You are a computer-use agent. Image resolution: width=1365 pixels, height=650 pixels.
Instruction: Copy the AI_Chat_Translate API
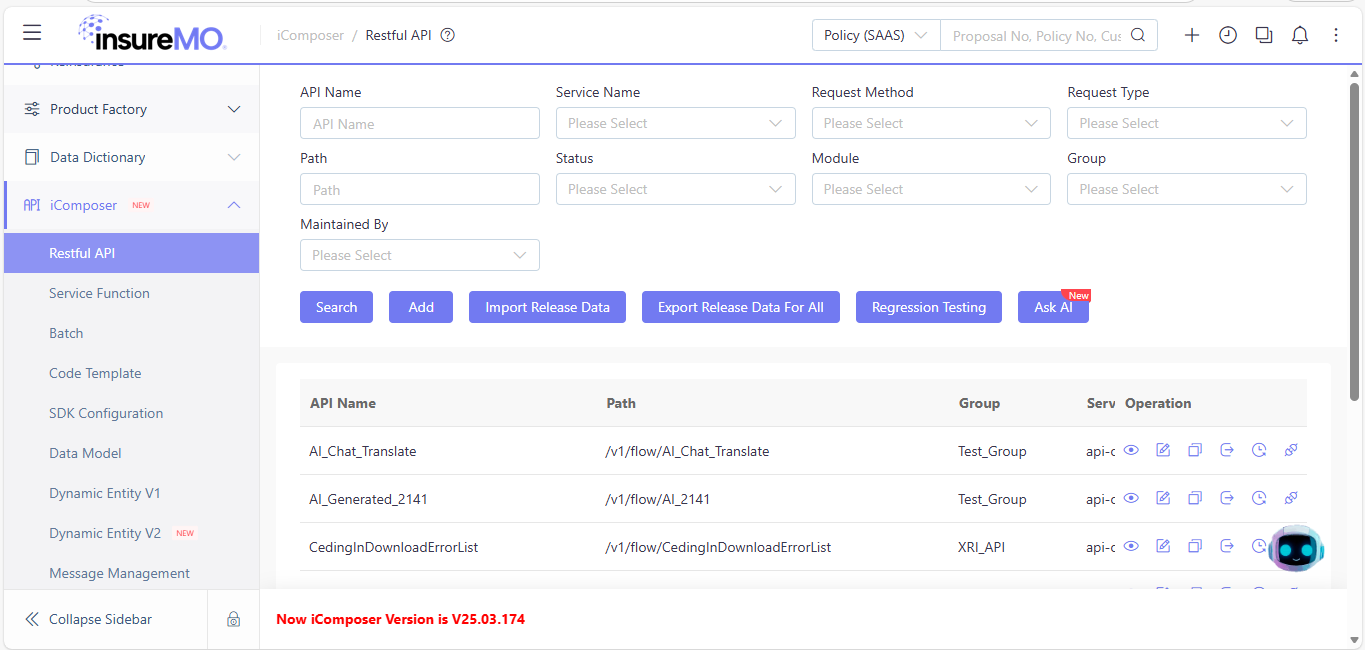pyautogui.click(x=1195, y=450)
